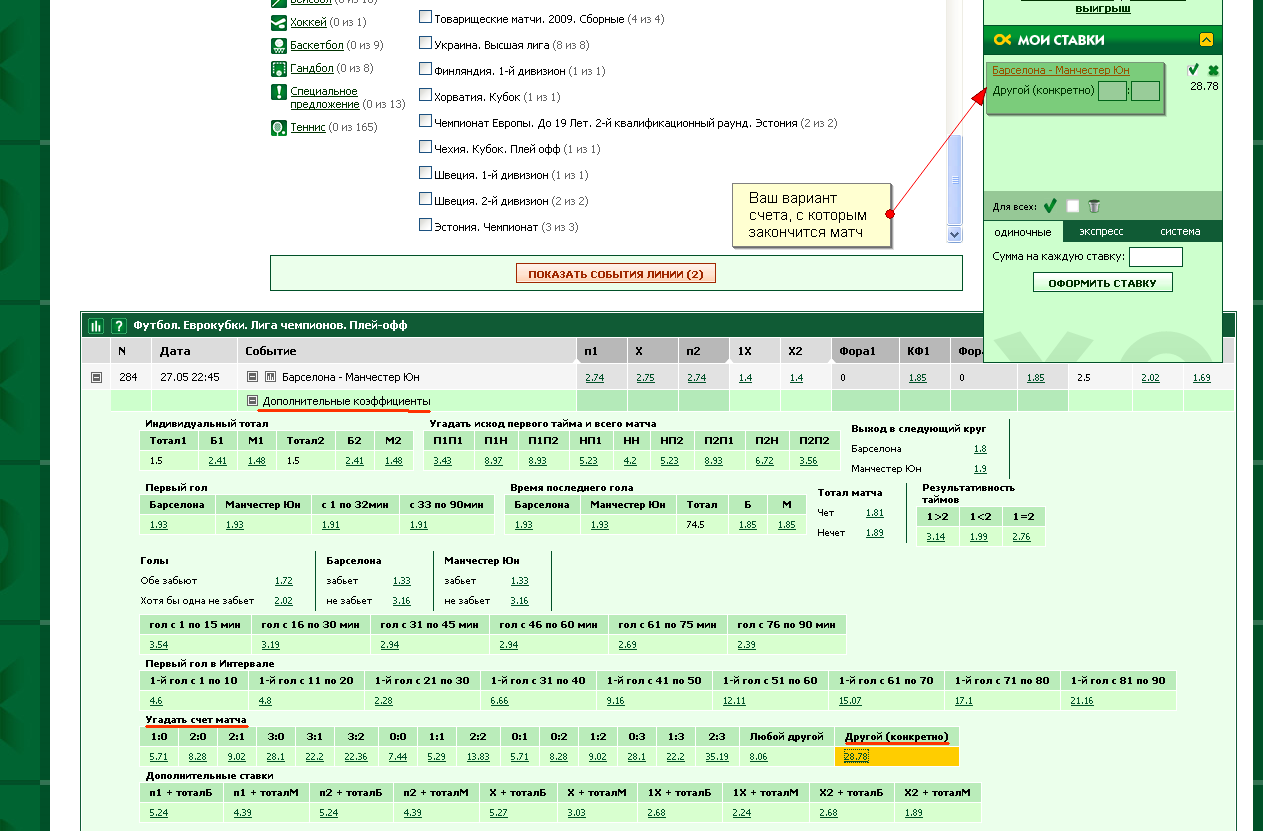The width and height of the screenshot is (1263, 831).
Task: Remove Барселона bet with green cross
Action: pyautogui.click(x=1213, y=70)
